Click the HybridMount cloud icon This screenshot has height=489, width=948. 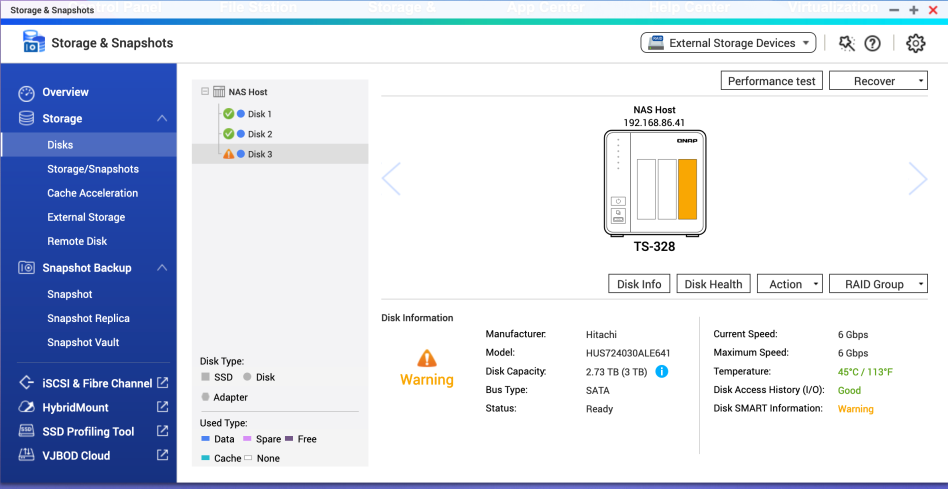point(27,407)
